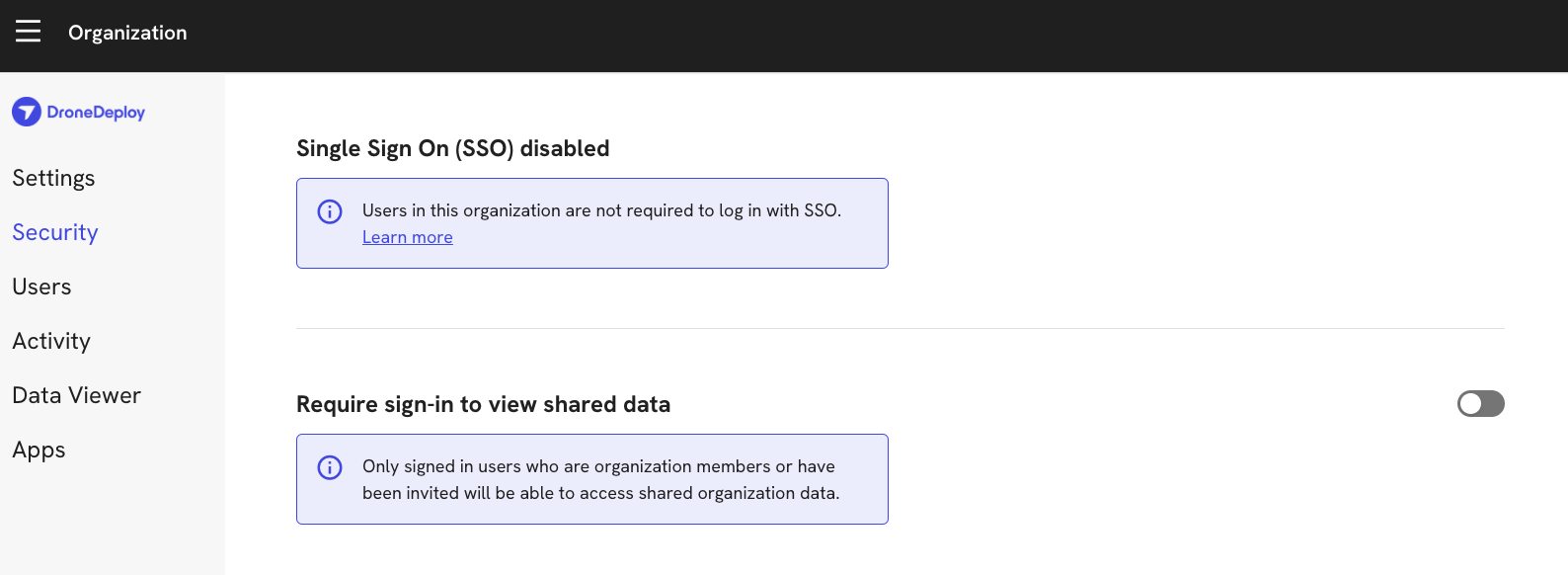
Task: Click the Organization title in header
Action: tap(127, 33)
